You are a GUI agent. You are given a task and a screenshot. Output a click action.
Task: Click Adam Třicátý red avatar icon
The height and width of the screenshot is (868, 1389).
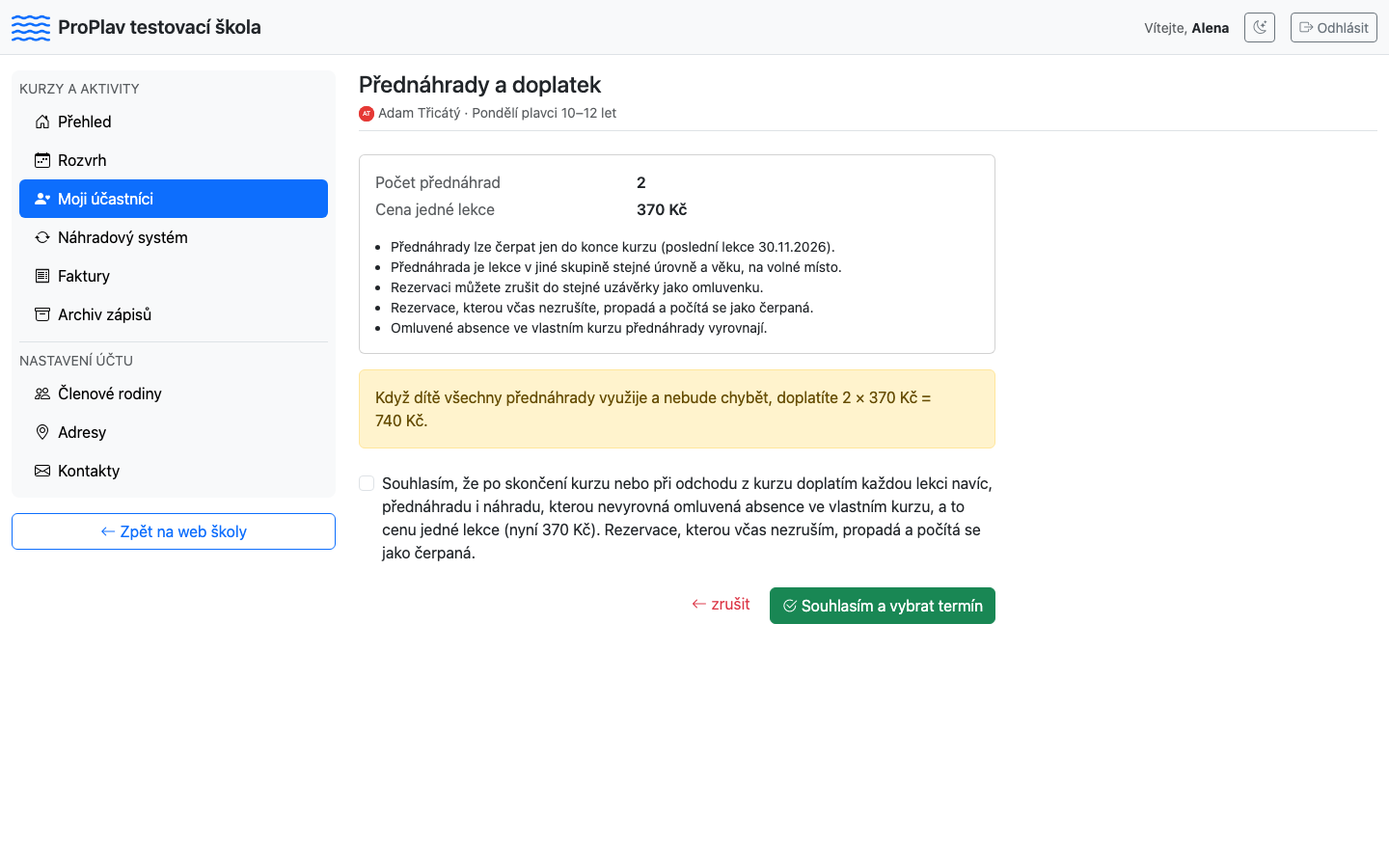pos(367,114)
